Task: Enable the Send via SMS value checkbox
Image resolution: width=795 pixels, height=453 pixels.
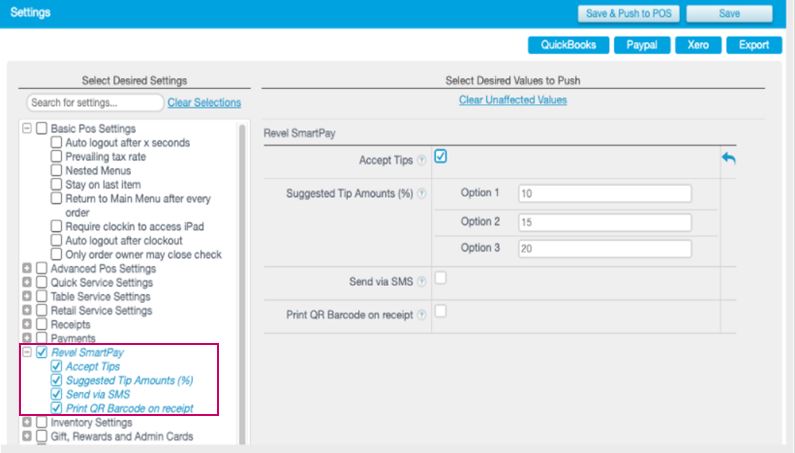Action: [440, 278]
